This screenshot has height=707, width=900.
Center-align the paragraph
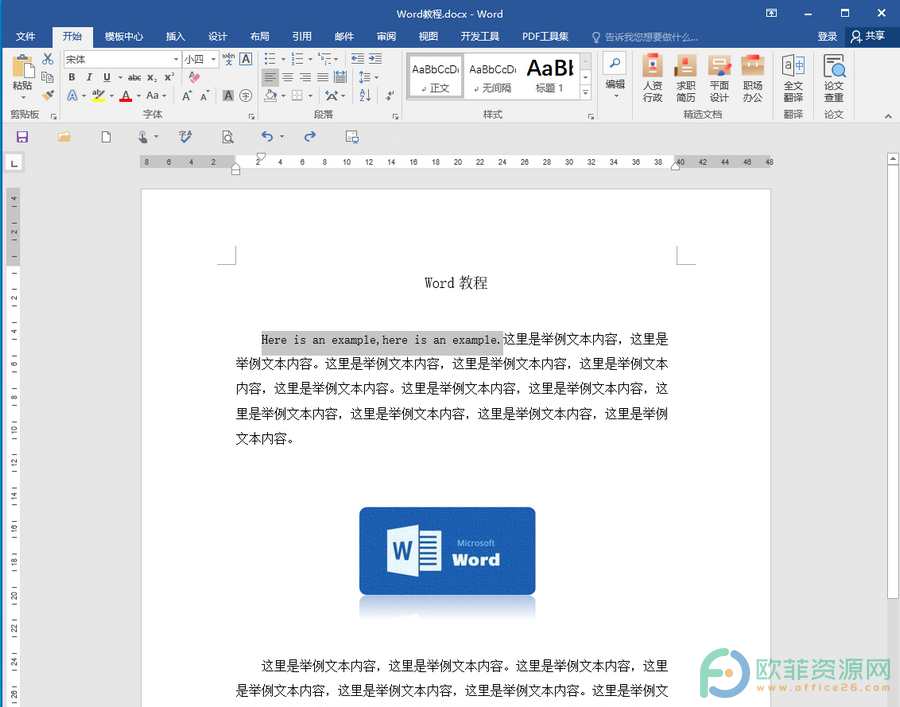288,77
